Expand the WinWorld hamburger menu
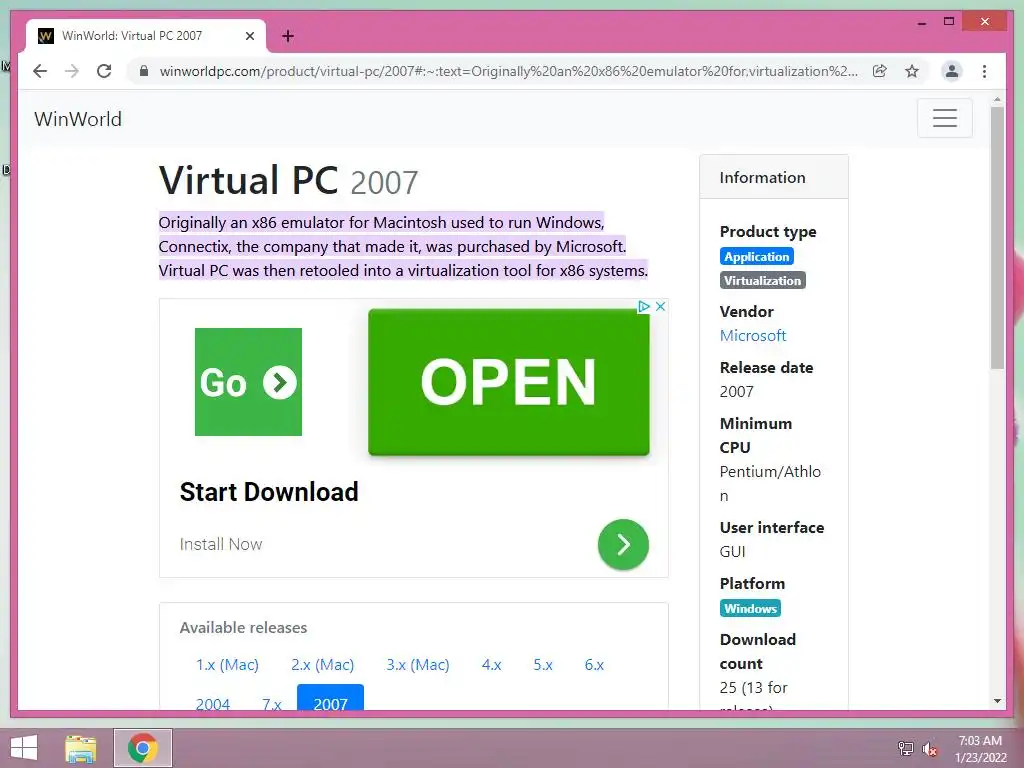Screen dimensions: 1024x768 tap(944, 118)
